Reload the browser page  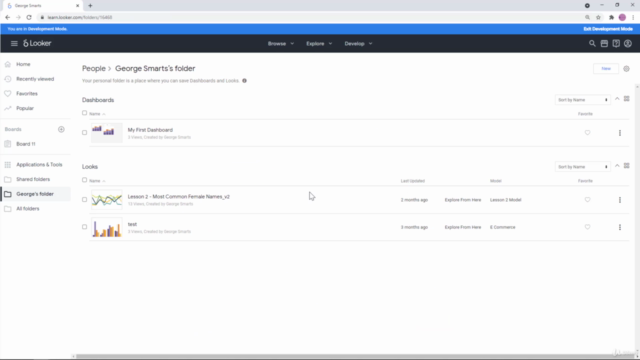click(29, 18)
